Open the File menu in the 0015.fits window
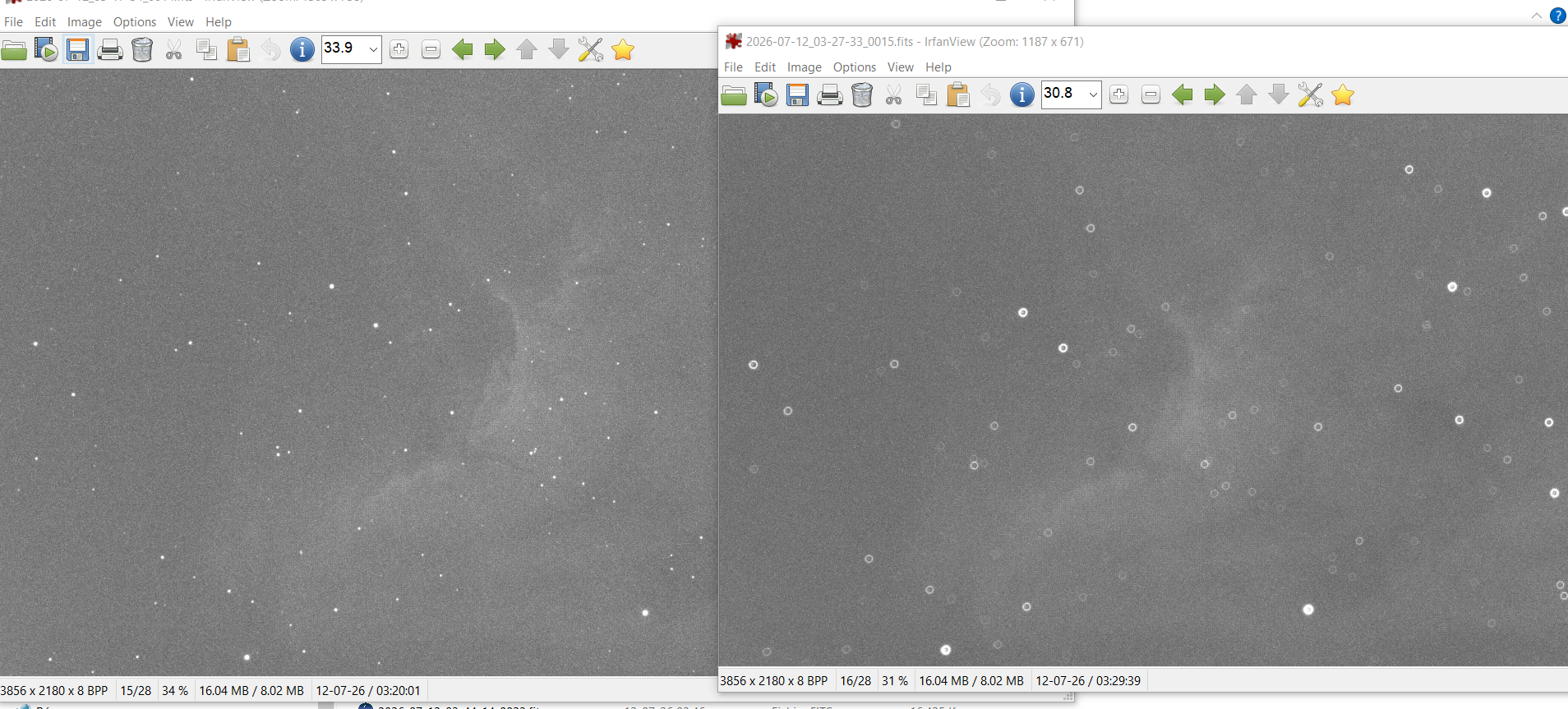1568x709 pixels. coord(734,67)
